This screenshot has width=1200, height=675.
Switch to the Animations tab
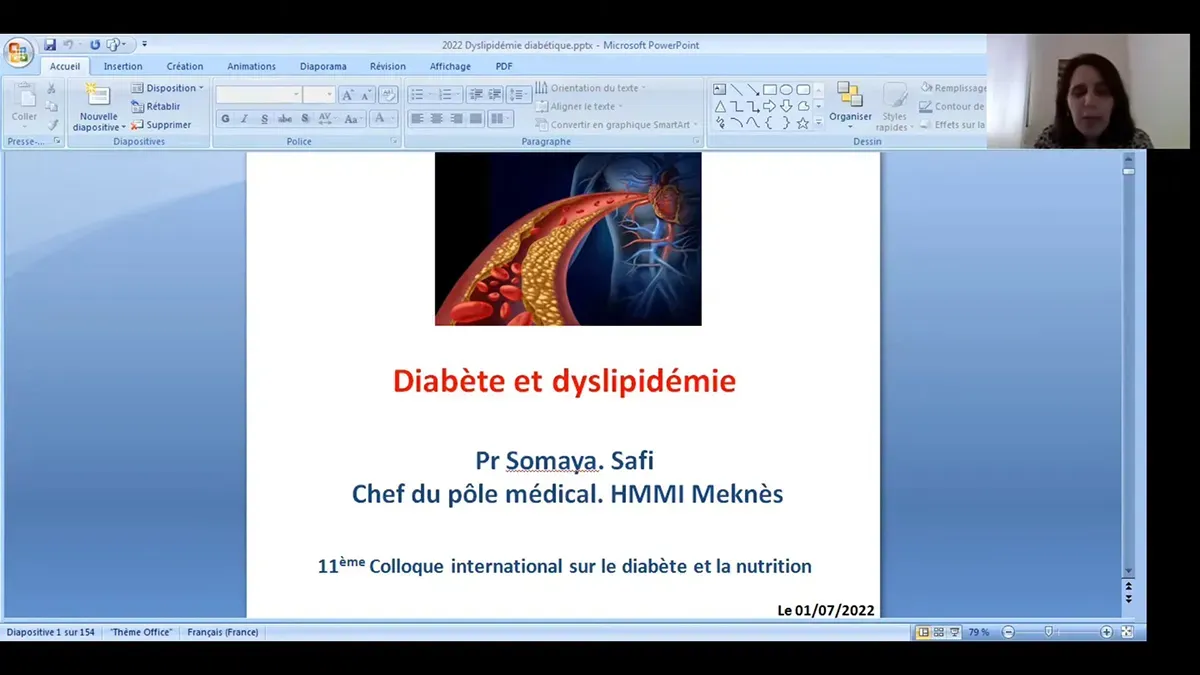point(252,66)
